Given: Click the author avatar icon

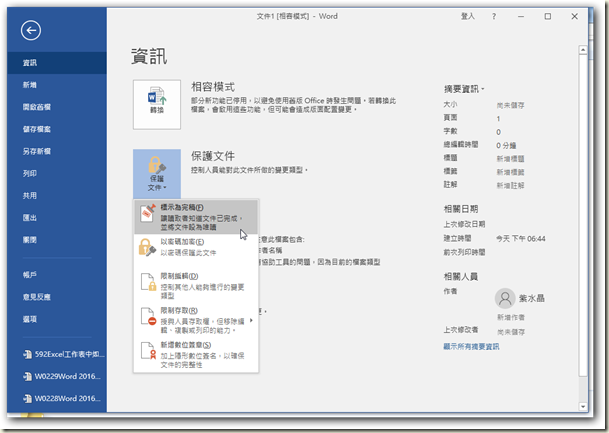Looking at the screenshot, I should point(505,298).
